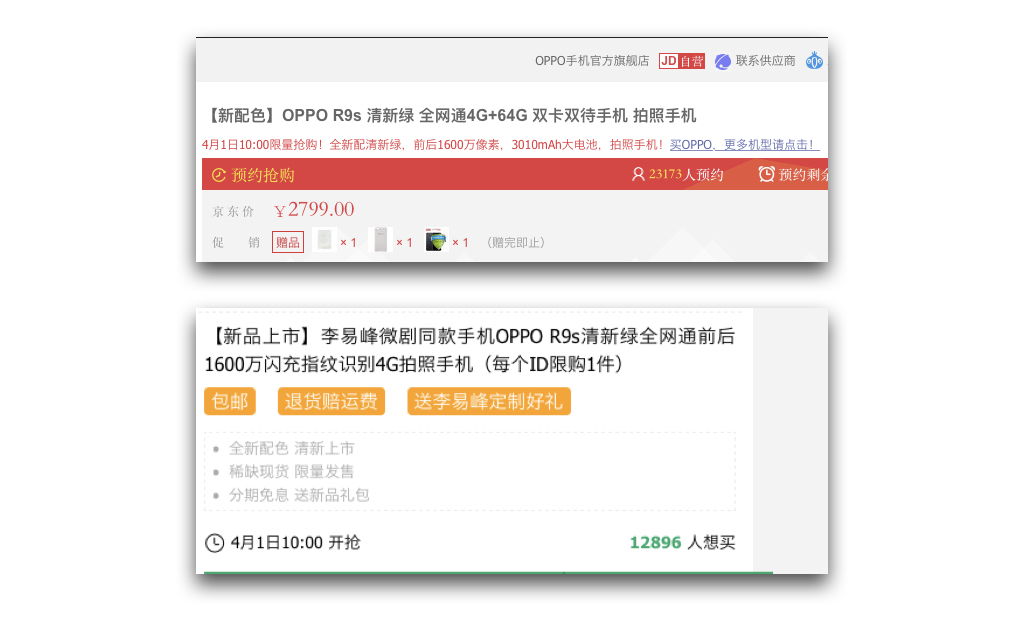
Task: Click the (赠完即止) note
Action: coord(515,242)
